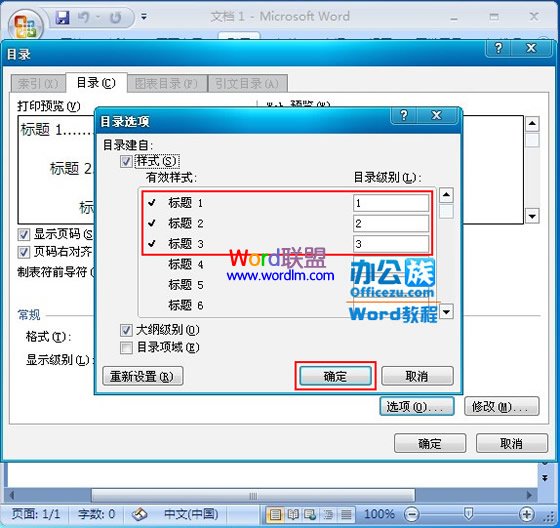
Task: Click the horizontal scrollbar left arrow
Action: 11,496
